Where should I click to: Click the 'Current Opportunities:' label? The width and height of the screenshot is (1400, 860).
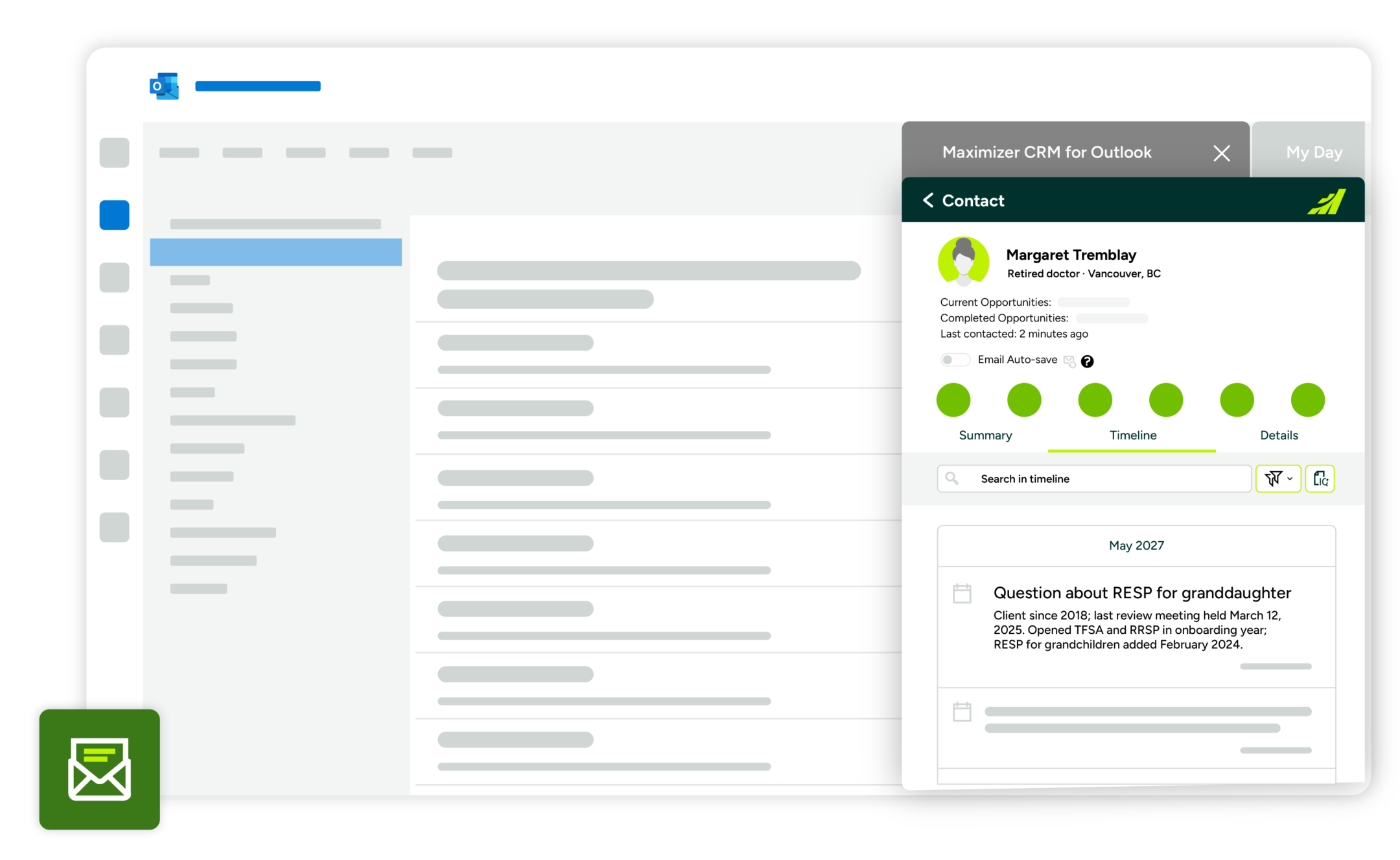coord(996,302)
